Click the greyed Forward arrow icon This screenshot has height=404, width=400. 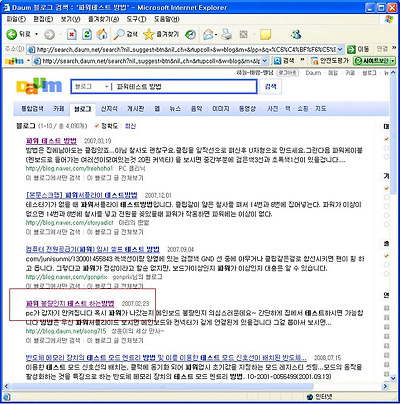pyautogui.click(x=49, y=34)
